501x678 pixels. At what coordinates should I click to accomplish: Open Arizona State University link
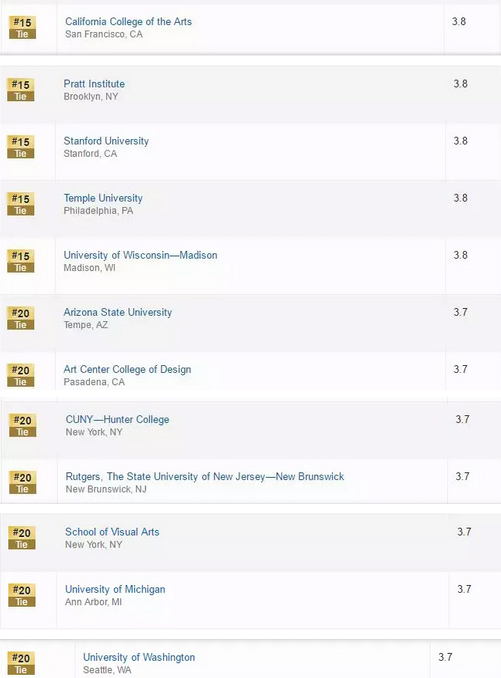point(118,312)
